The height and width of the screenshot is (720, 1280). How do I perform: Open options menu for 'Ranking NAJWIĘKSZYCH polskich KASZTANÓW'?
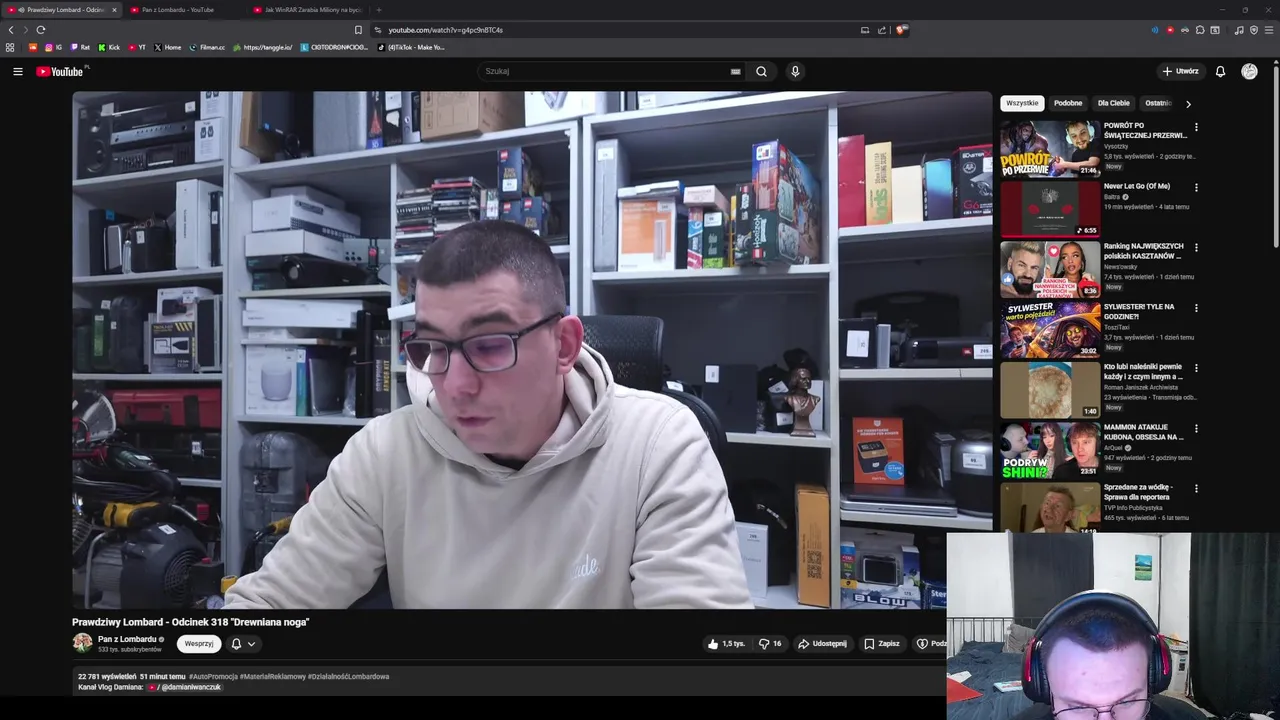(x=1196, y=247)
